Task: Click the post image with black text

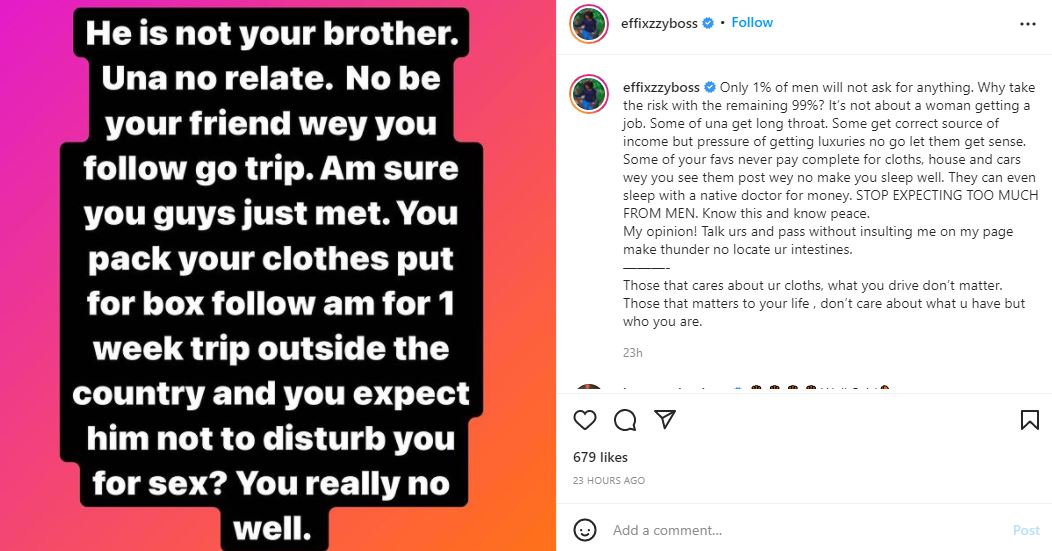Action: (278, 275)
